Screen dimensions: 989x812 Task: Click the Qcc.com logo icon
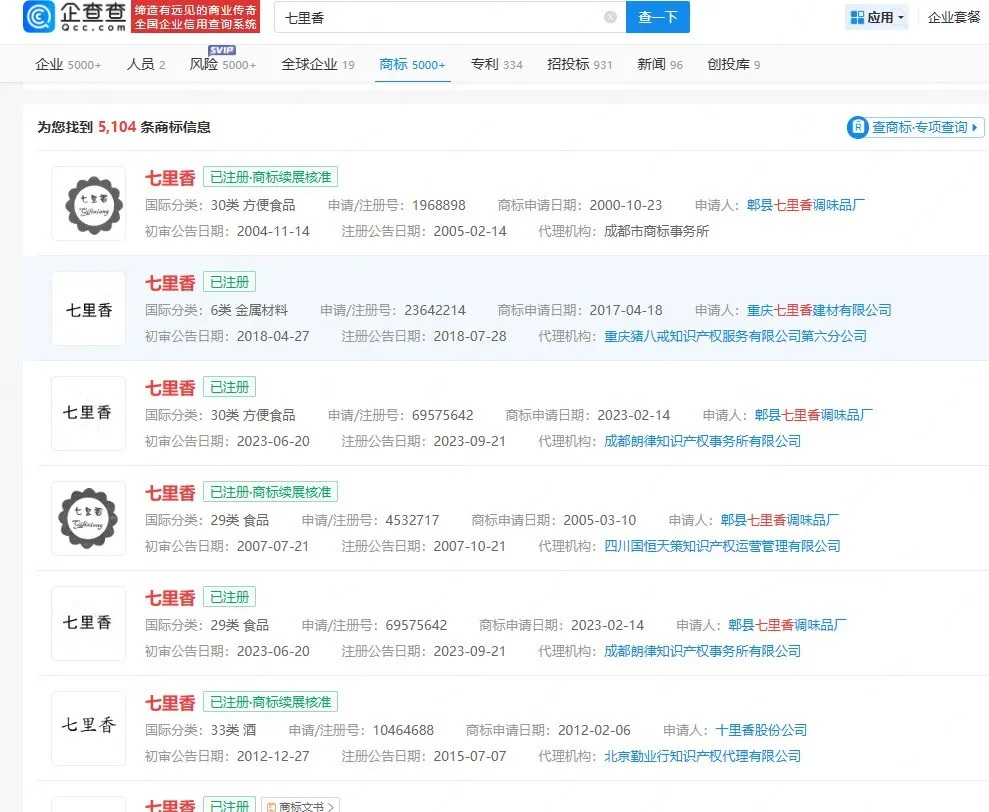38,16
